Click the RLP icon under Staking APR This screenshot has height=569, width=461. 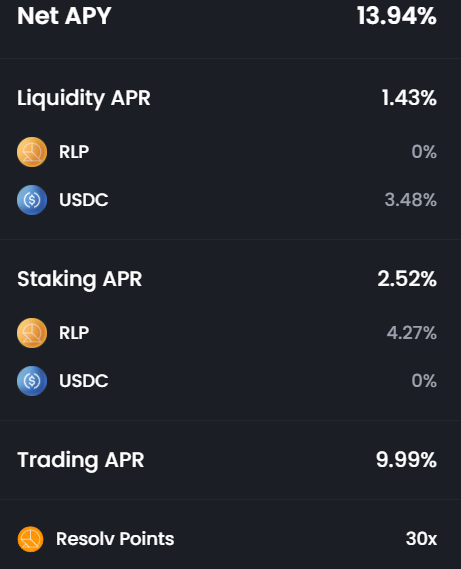[32, 333]
